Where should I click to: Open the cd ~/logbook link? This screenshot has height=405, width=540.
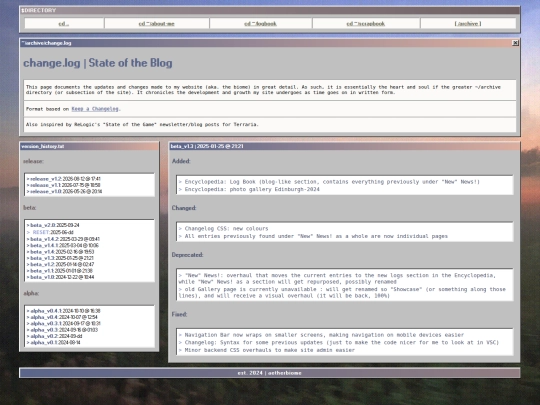pos(260,23)
